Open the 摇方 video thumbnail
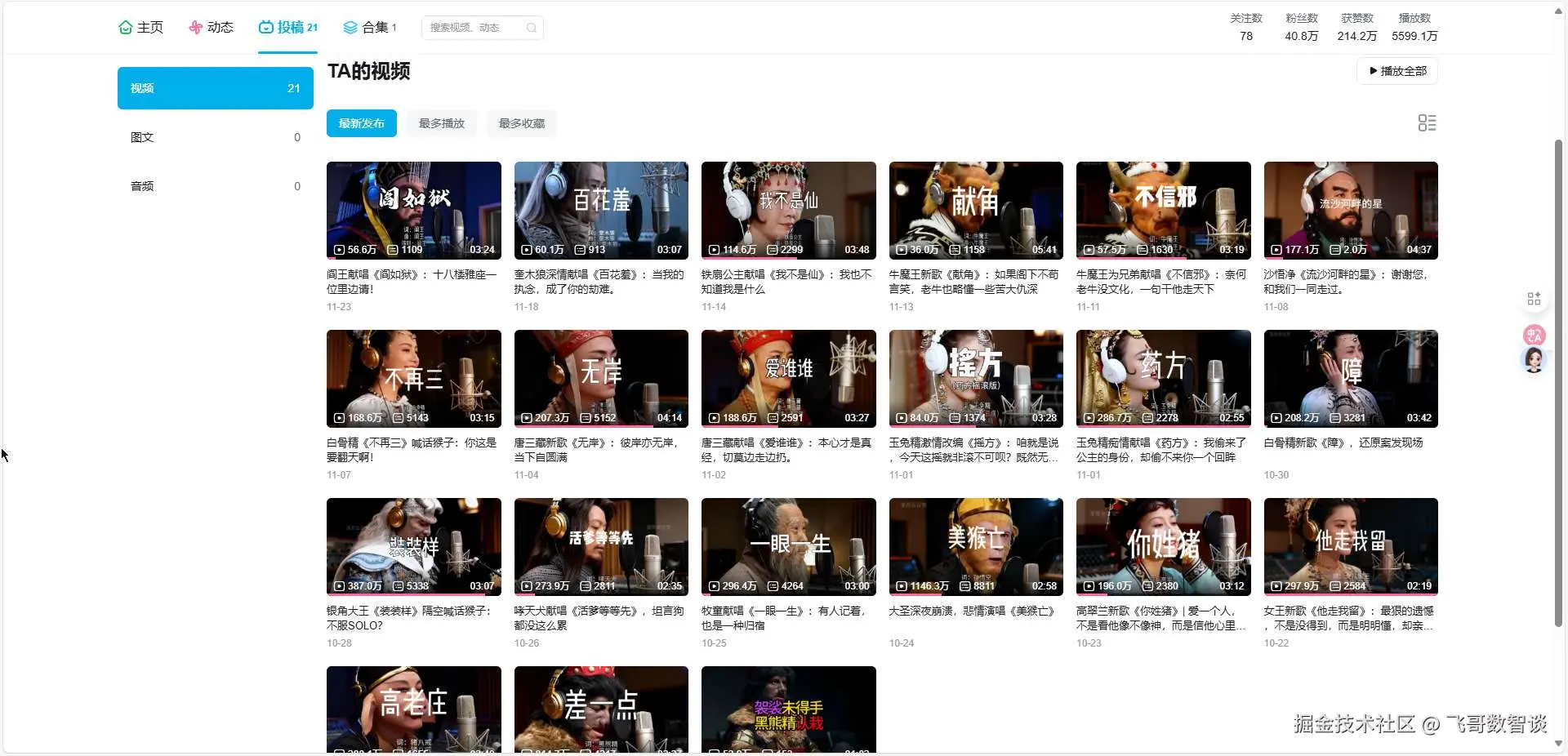The image size is (1568, 756). pos(976,379)
